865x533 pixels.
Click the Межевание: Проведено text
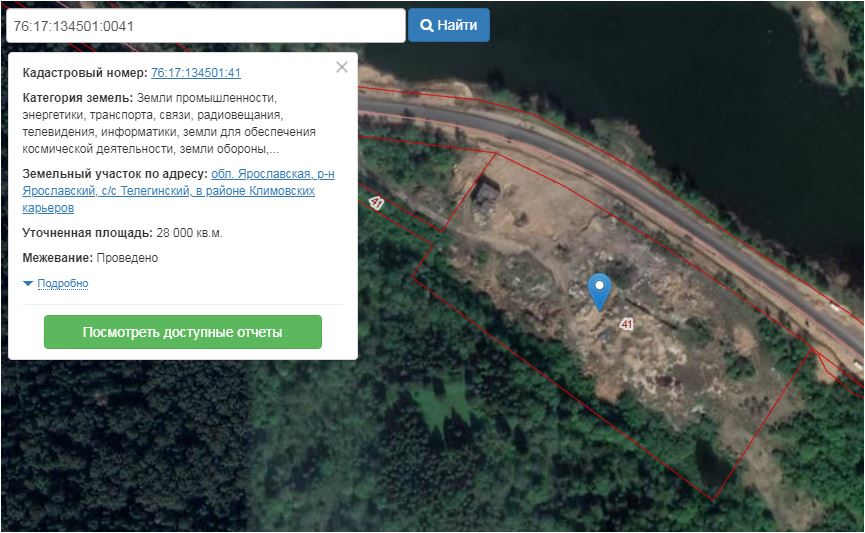pyautogui.click(x=90, y=258)
